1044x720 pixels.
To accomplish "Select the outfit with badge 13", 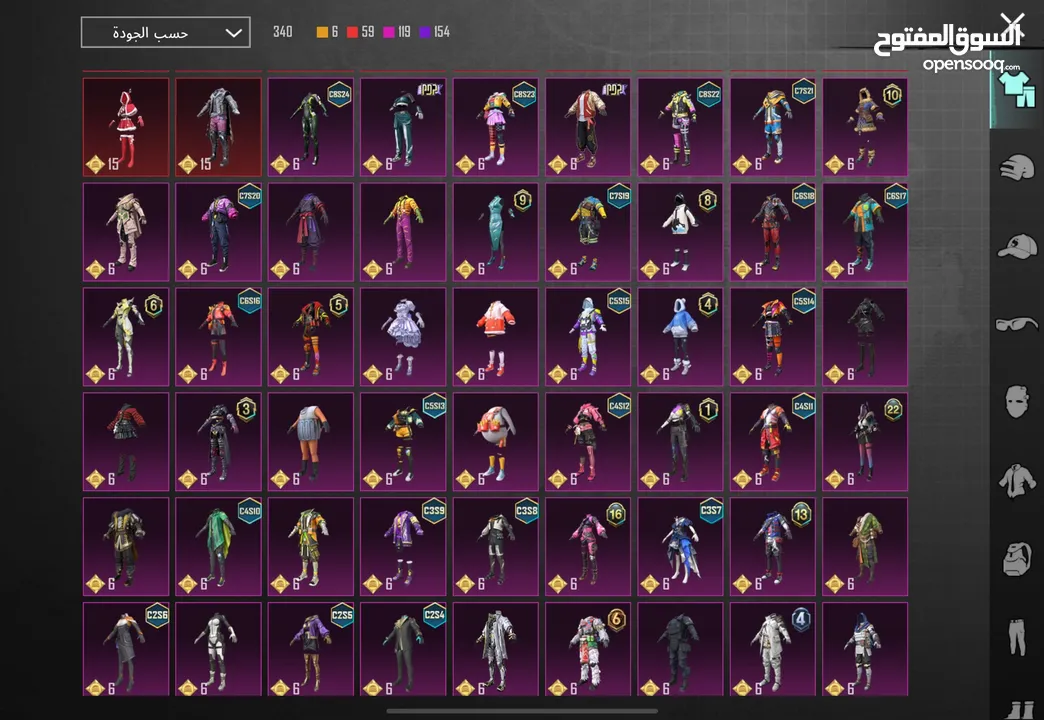I will pyautogui.click(x=773, y=546).
